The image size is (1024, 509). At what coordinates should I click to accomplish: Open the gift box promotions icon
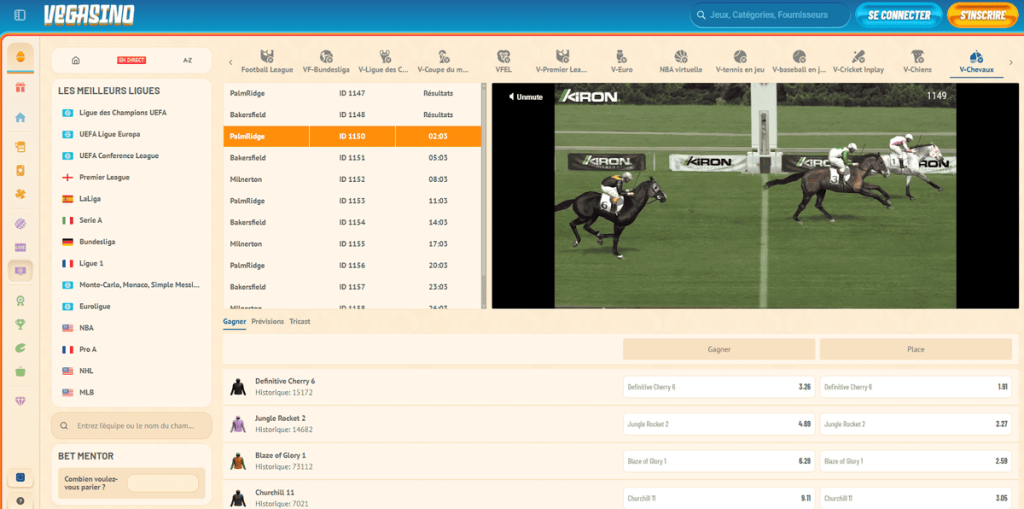20,87
